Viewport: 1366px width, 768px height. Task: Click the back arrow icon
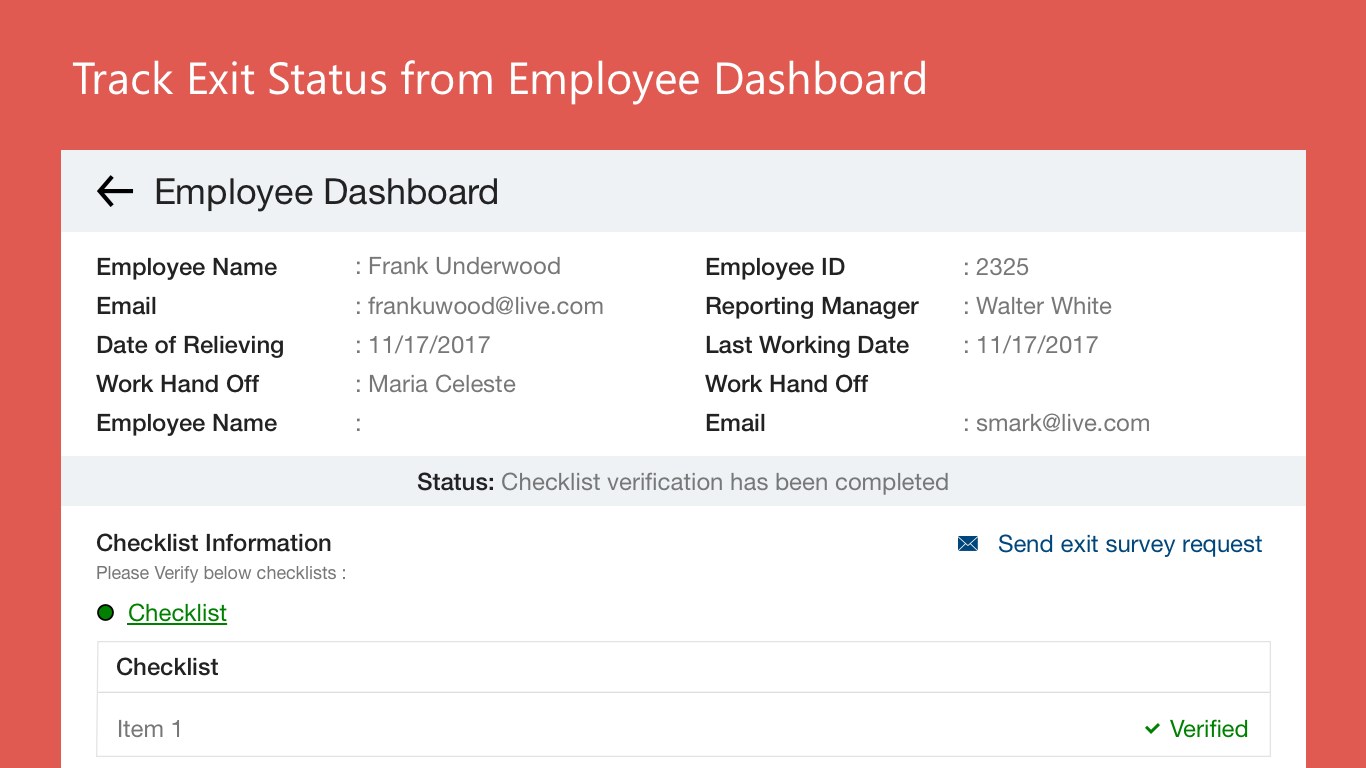(x=115, y=191)
